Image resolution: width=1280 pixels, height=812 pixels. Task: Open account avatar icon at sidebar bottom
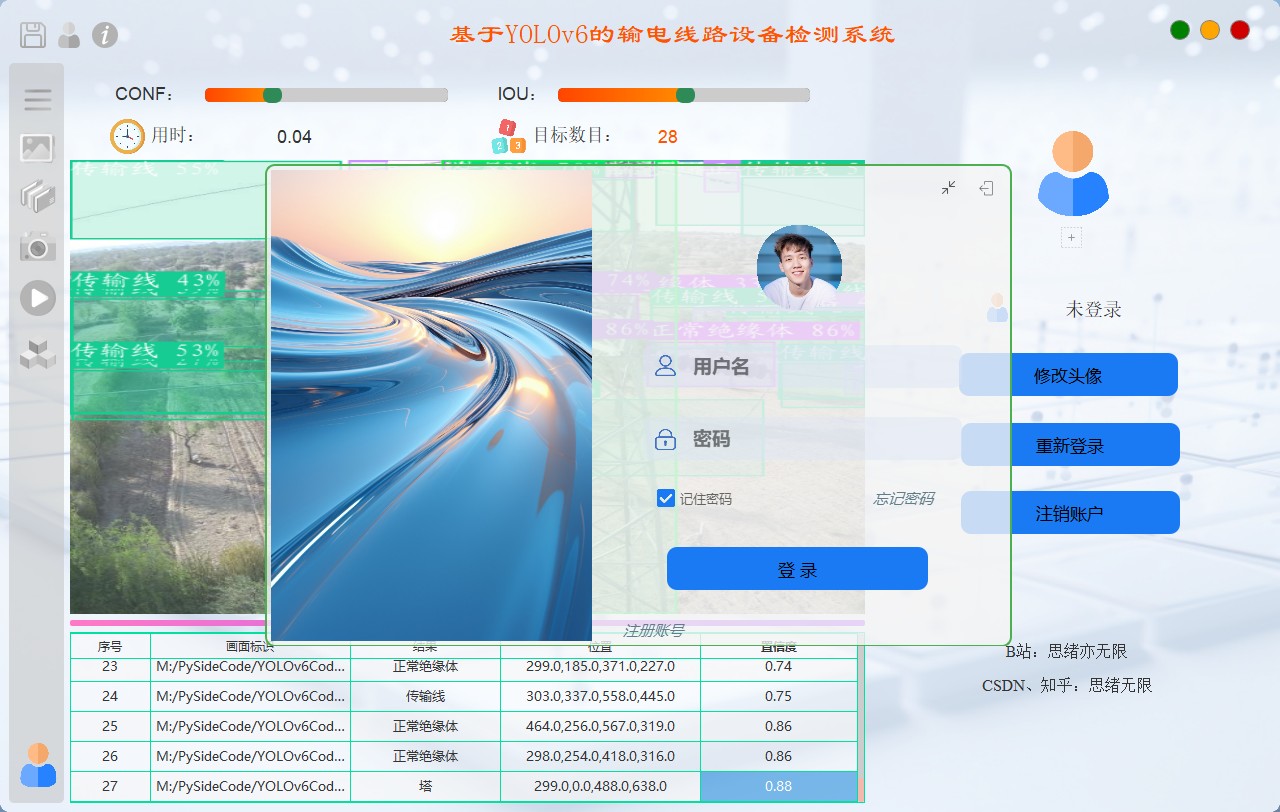(38, 765)
